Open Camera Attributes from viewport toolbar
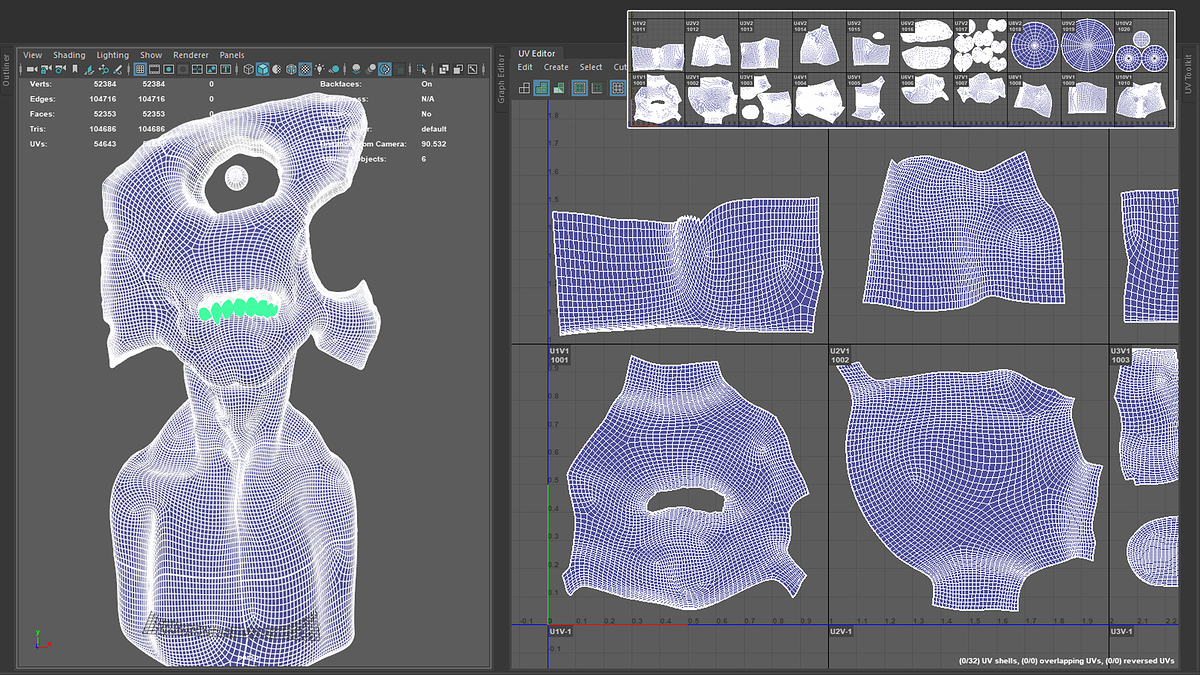This screenshot has width=1200, height=675. point(60,69)
